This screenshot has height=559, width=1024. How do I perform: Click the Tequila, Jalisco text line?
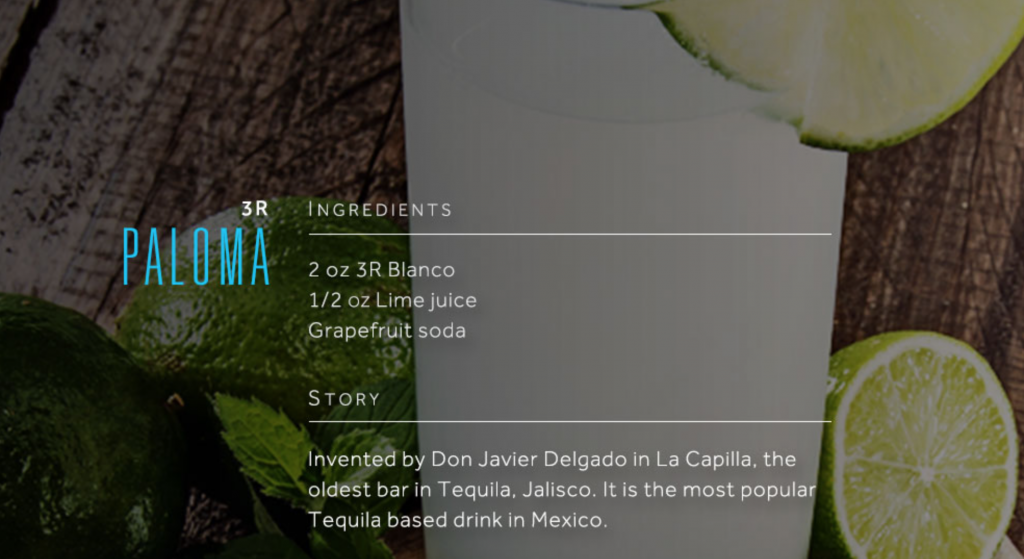(x=562, y=490)
